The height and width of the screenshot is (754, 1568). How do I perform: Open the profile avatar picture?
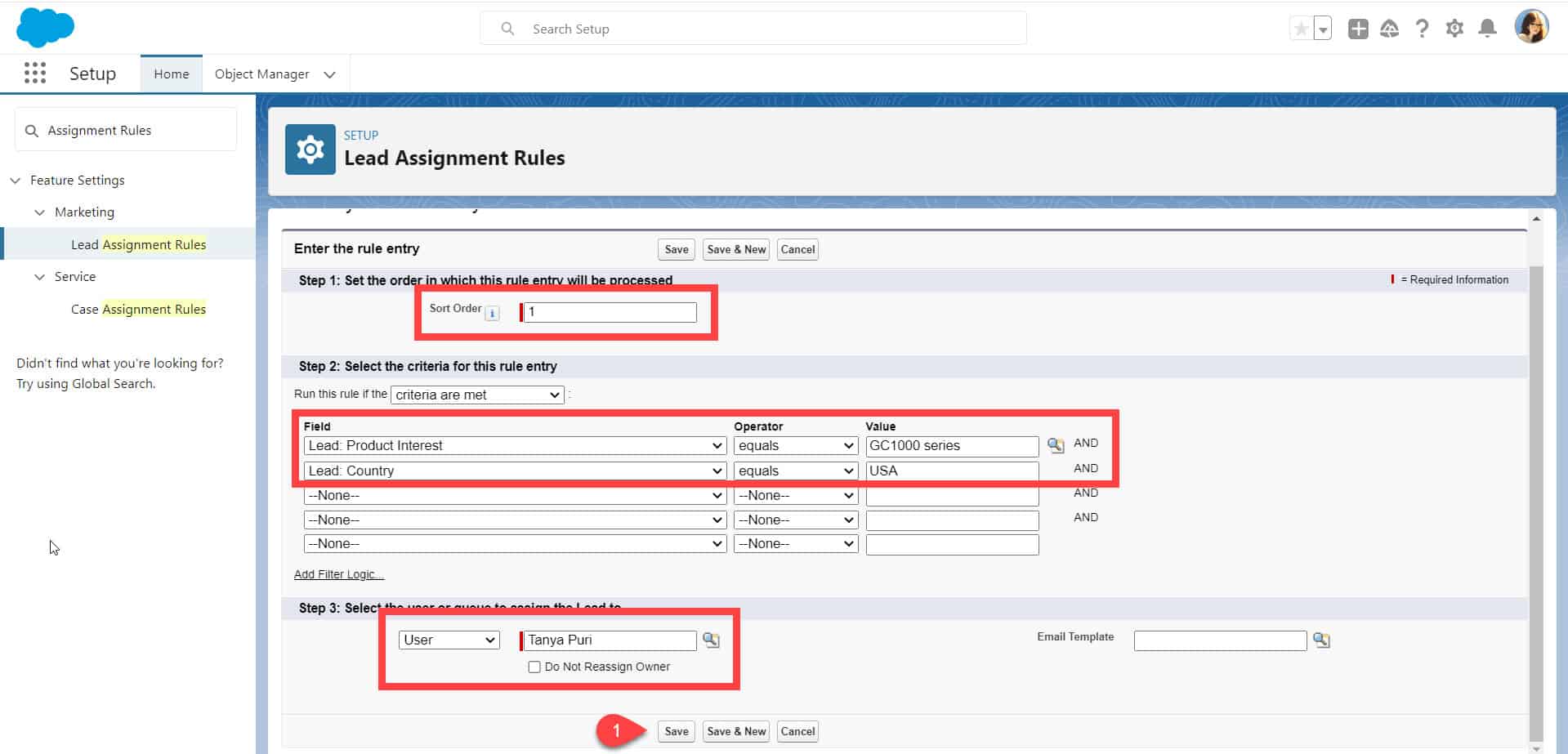pyautogui.click(x=1533, y=27)
